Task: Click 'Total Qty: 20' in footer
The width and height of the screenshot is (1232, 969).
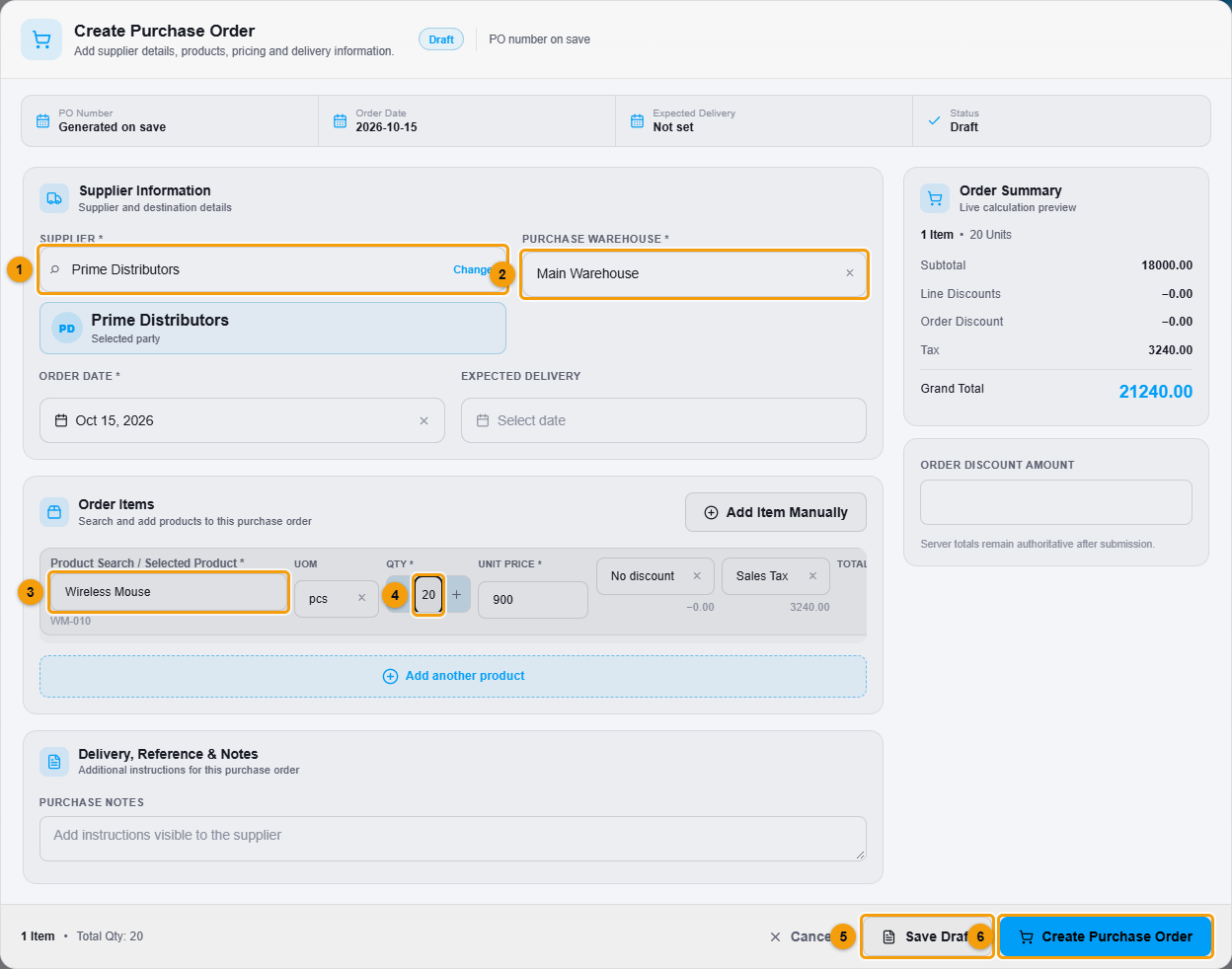Action: (x=110, y=936)
